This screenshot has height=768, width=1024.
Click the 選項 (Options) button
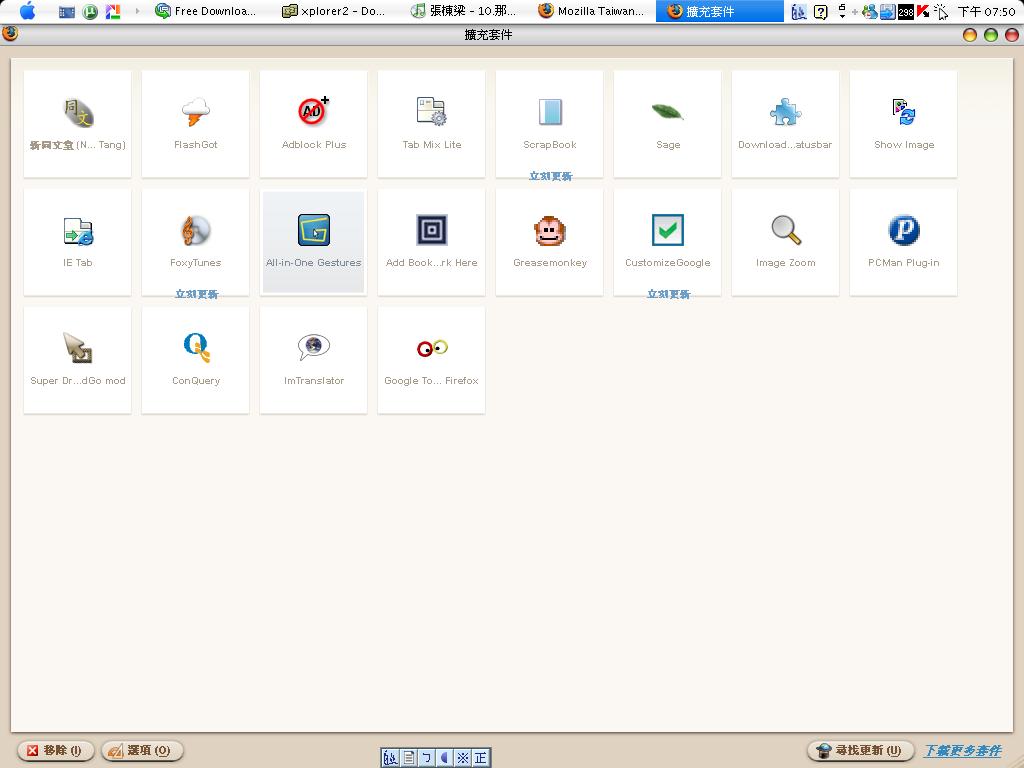142,750
